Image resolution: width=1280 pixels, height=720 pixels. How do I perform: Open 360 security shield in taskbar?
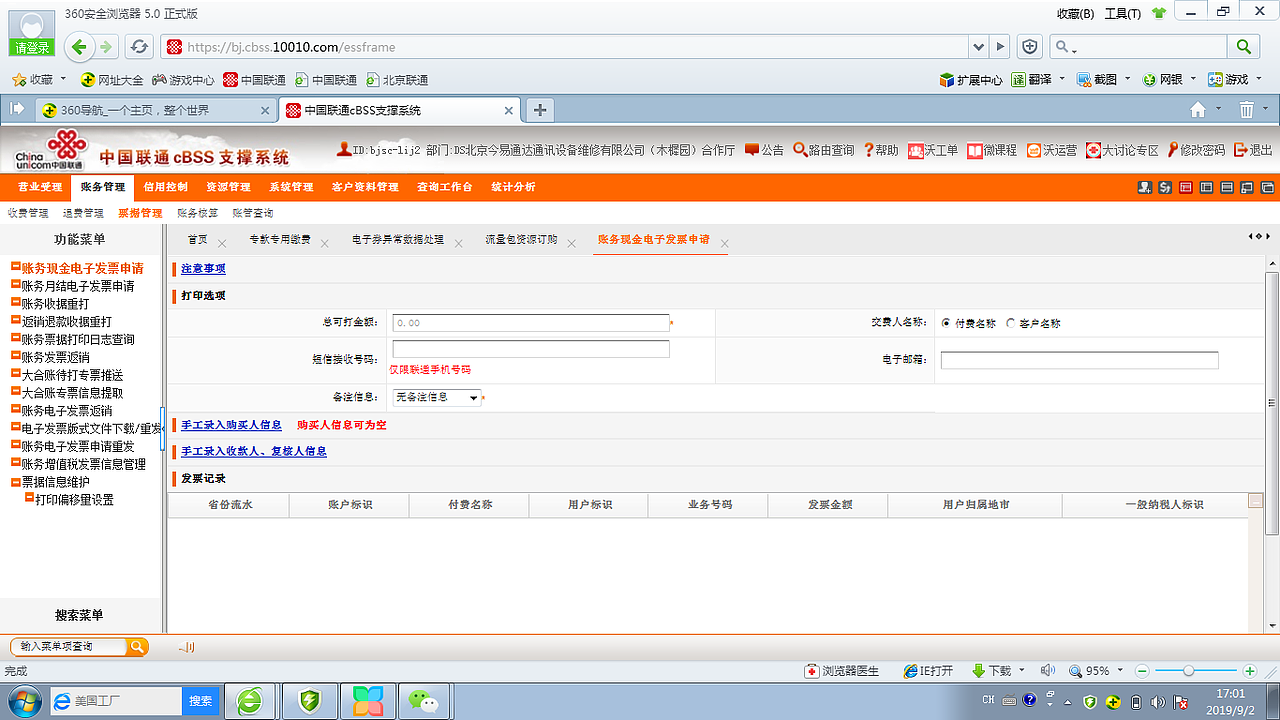(310, 701)
